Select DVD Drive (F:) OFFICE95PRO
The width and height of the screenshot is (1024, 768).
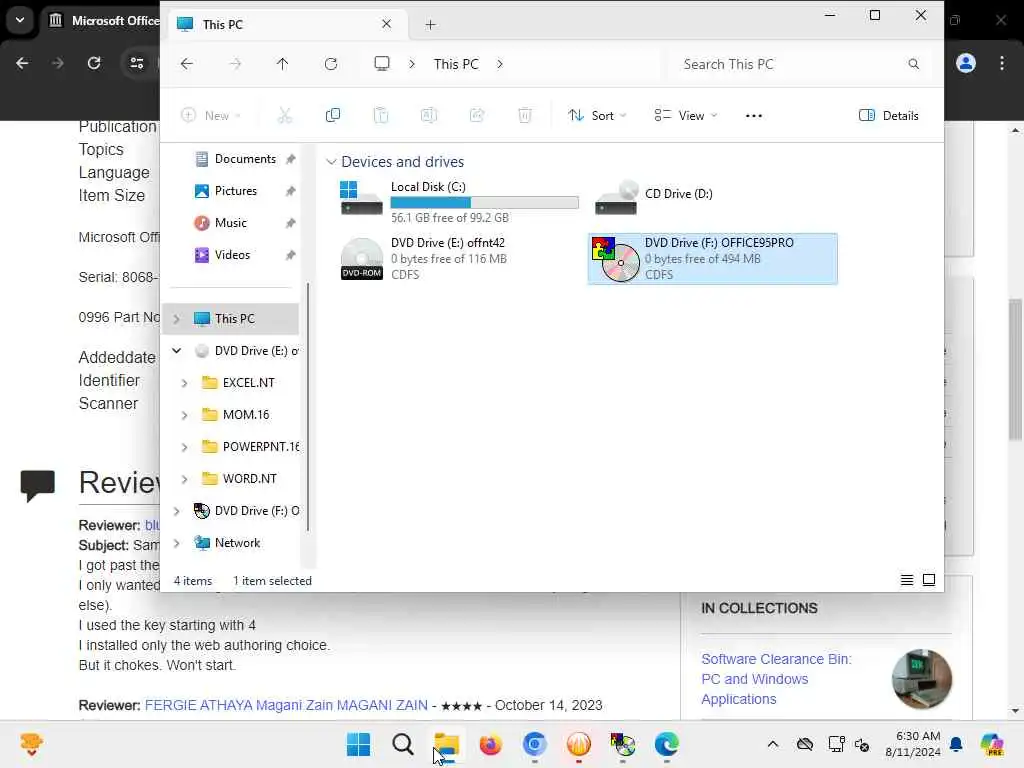[x=712, y=259]
